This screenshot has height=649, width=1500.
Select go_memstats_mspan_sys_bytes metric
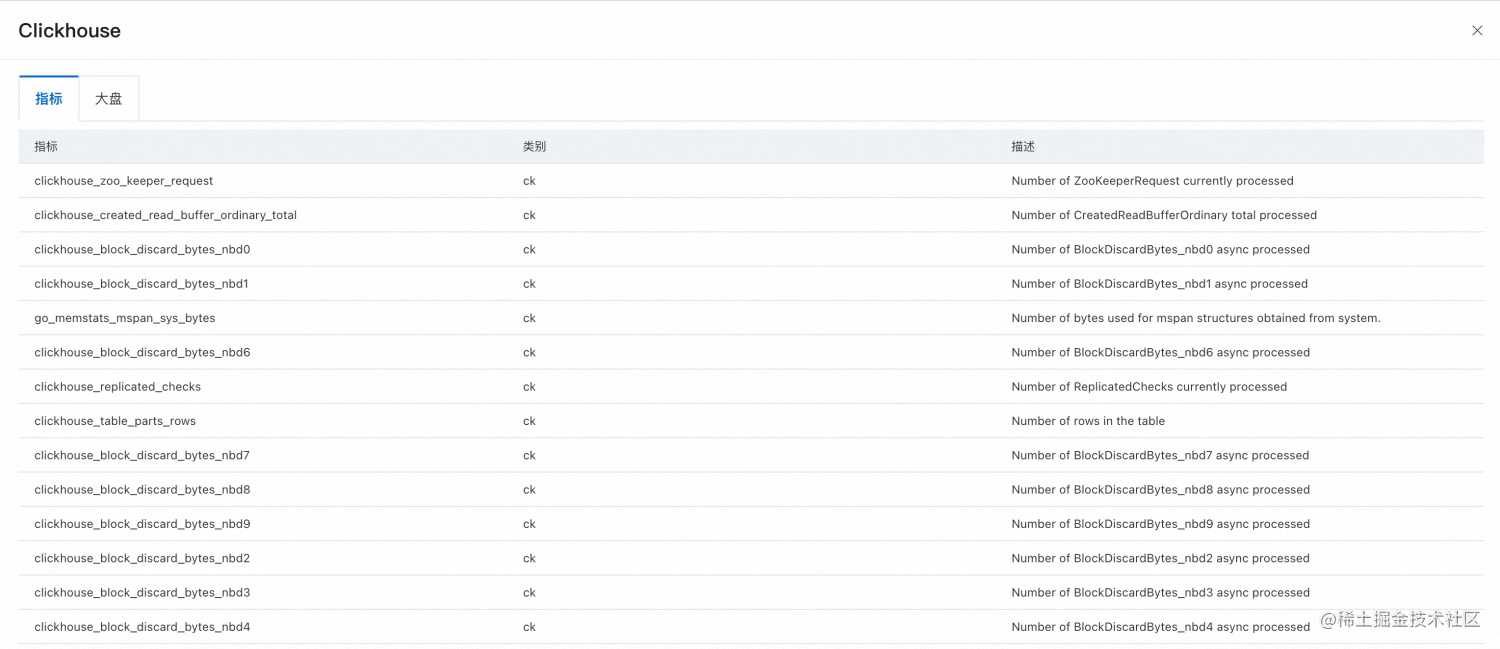pos(125,318)
